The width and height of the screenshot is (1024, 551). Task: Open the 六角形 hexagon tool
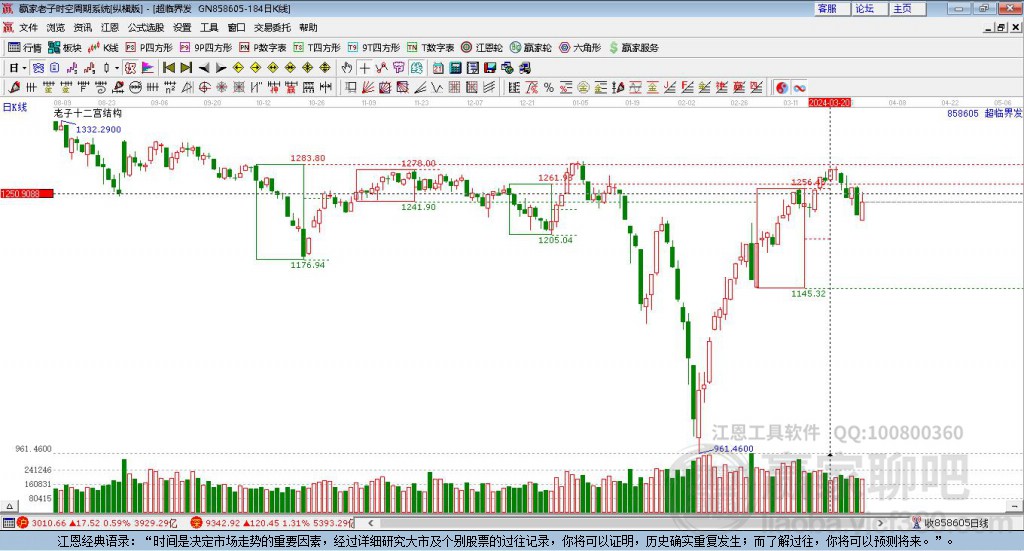[580, 48]
